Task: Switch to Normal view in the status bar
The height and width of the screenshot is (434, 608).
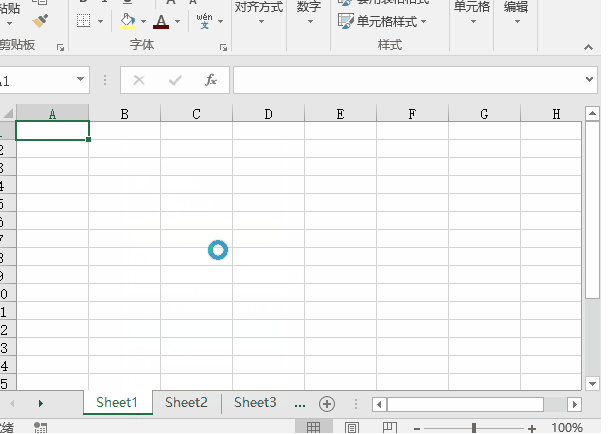Action: click(x=313, y=427)
